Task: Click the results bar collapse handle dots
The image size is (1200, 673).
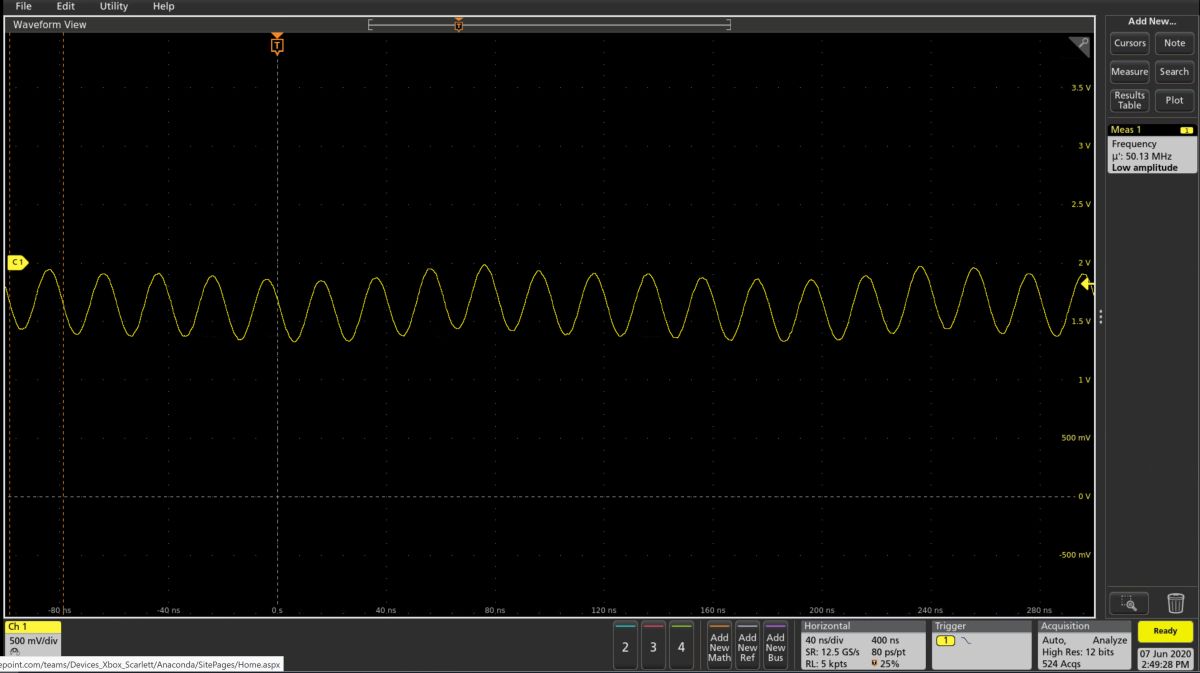Action: 1101,317
